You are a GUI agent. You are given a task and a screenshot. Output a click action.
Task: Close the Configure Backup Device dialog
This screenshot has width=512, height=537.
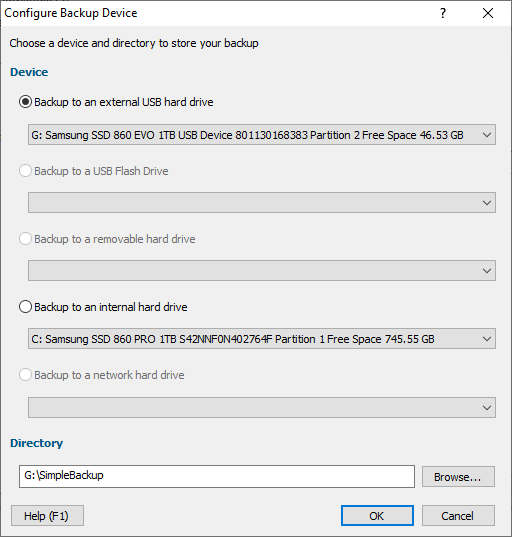pyautogui.click(x=488, y=13)
